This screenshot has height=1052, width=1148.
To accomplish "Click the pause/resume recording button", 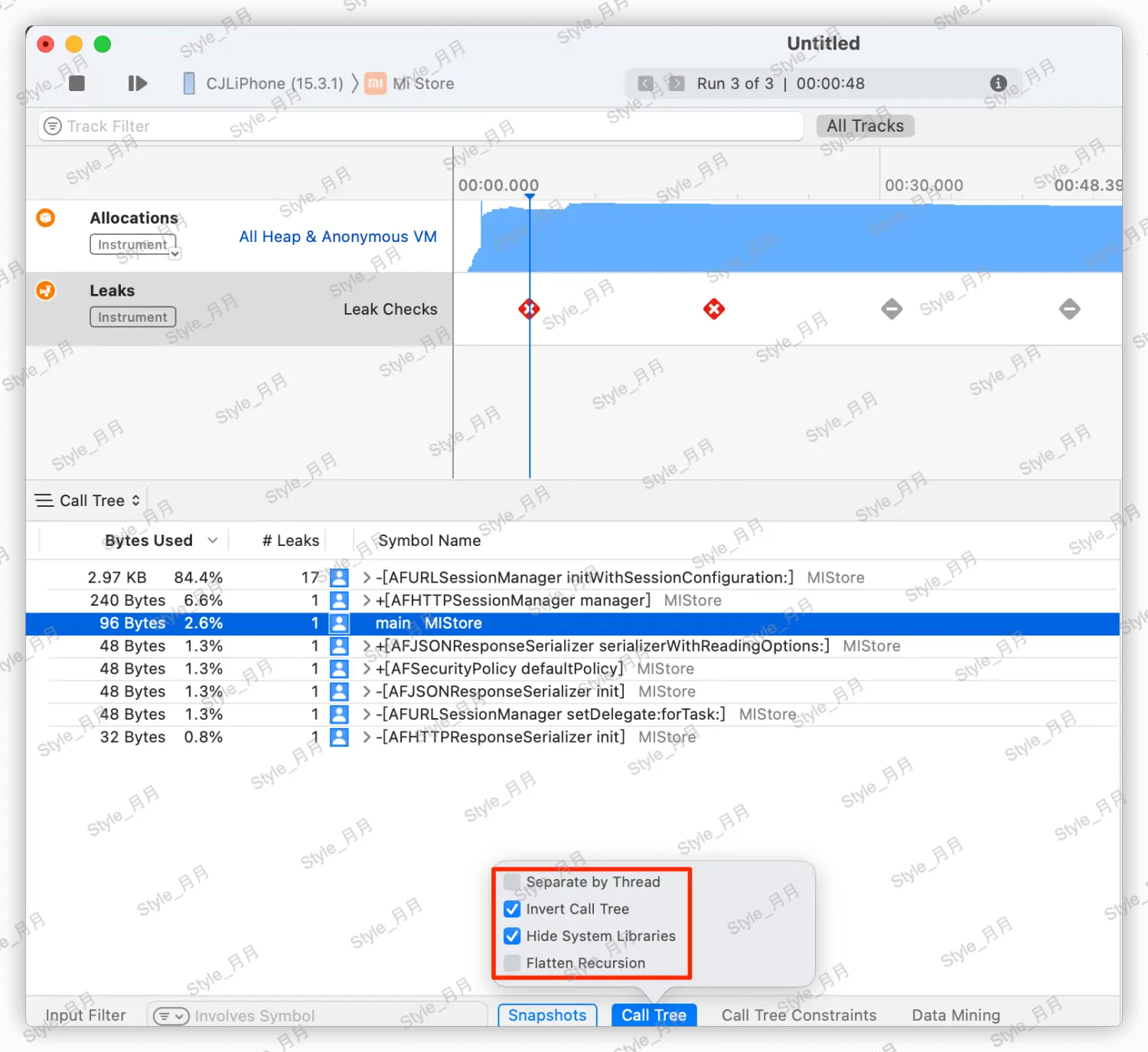I will pos(137,83).
